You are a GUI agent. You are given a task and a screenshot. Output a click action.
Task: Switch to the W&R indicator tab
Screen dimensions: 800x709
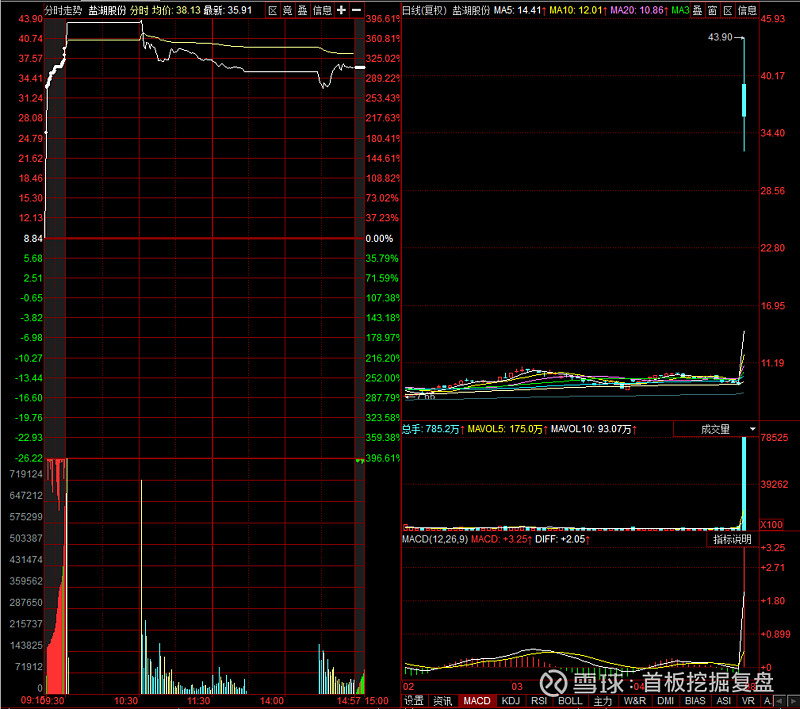coord(635,701)
